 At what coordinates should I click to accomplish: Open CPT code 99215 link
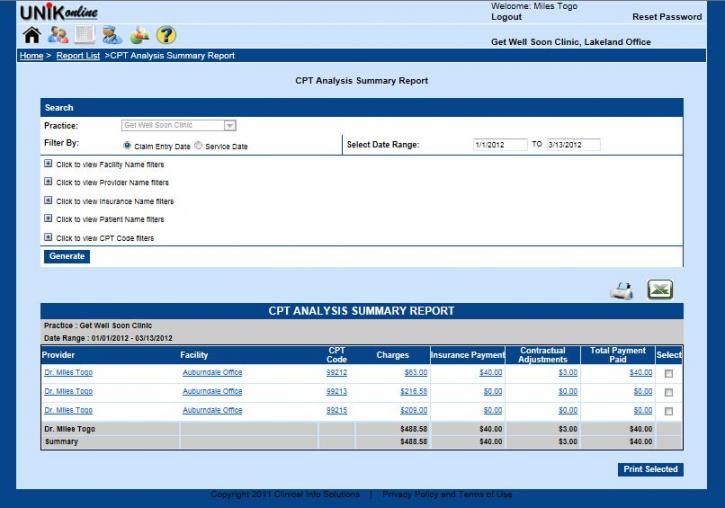click(337, 410)
